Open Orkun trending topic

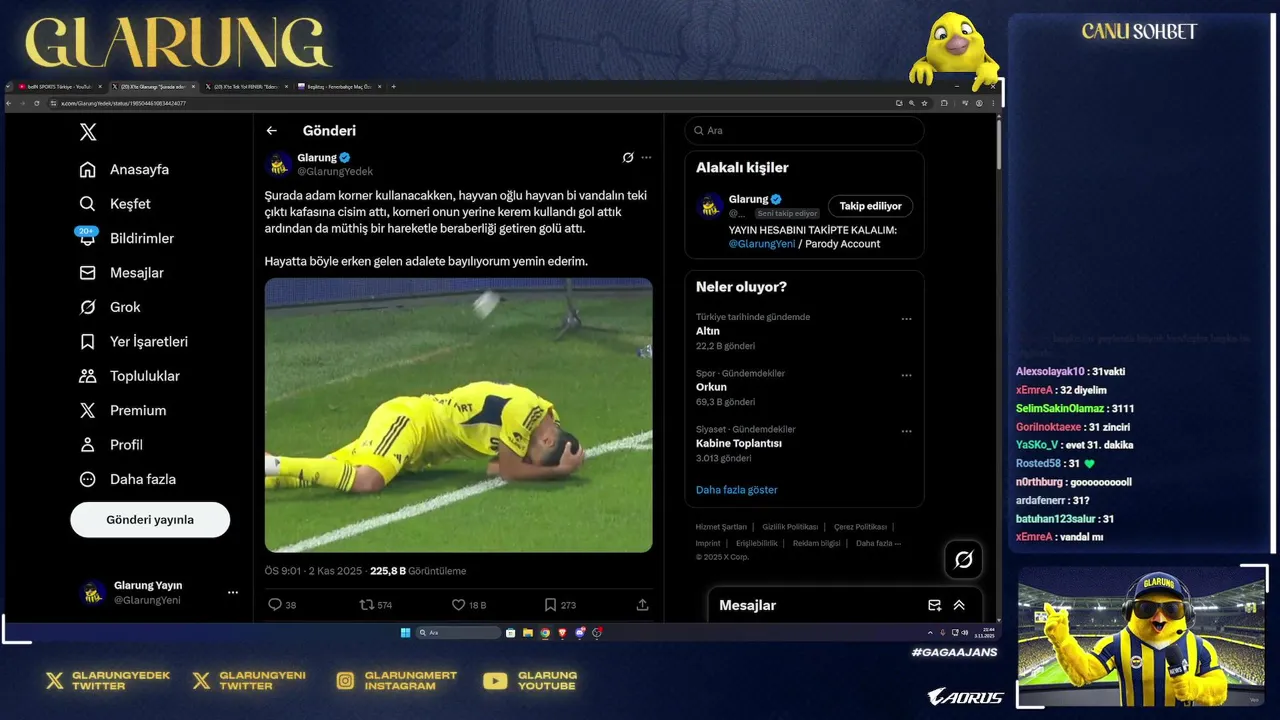tap(711, 387)
